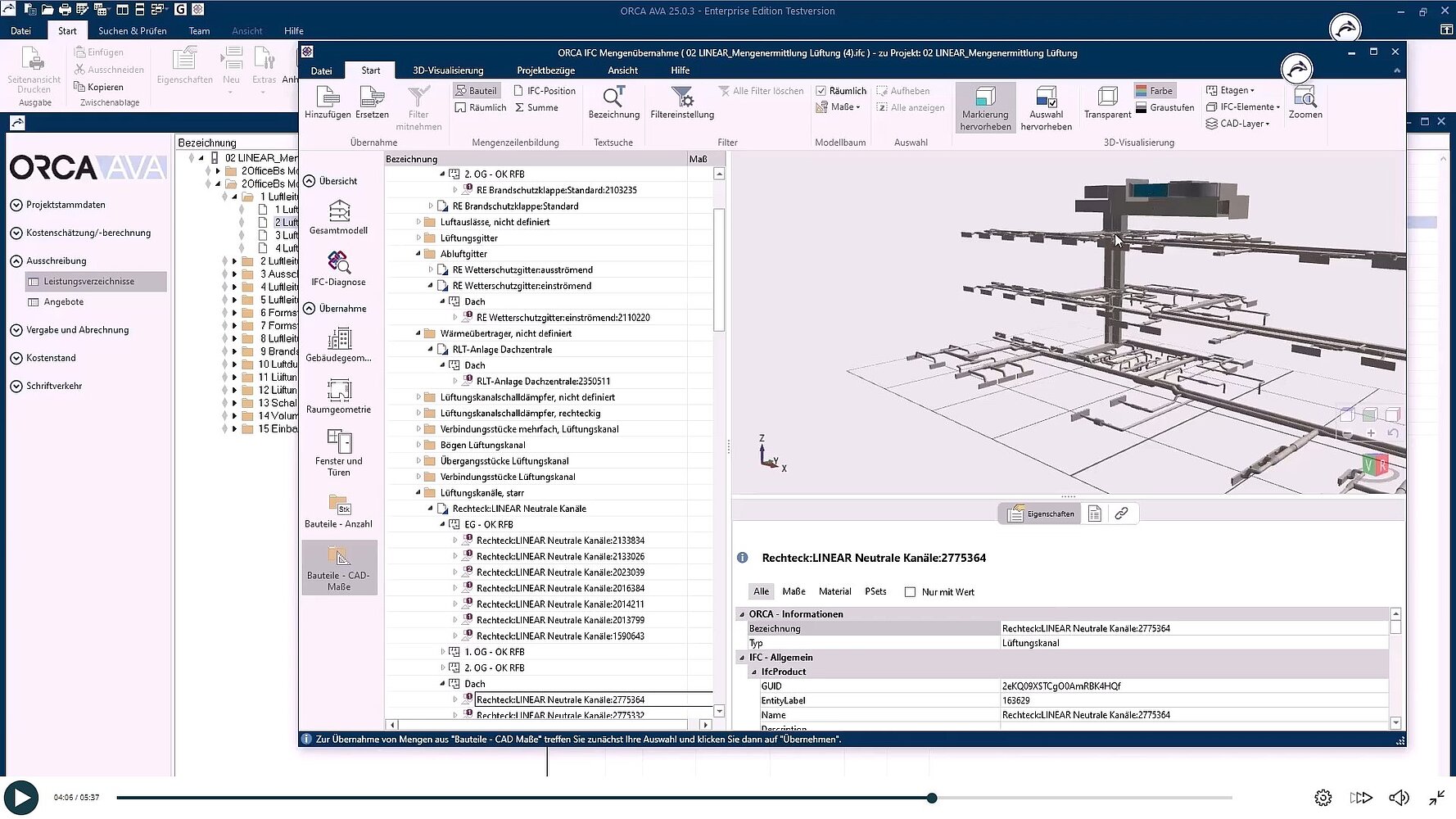Viewport: 1456px width, 819px height.
Task: Open the Etagen dropdown
Action: pyautogui.click(x=1230, y=90)
